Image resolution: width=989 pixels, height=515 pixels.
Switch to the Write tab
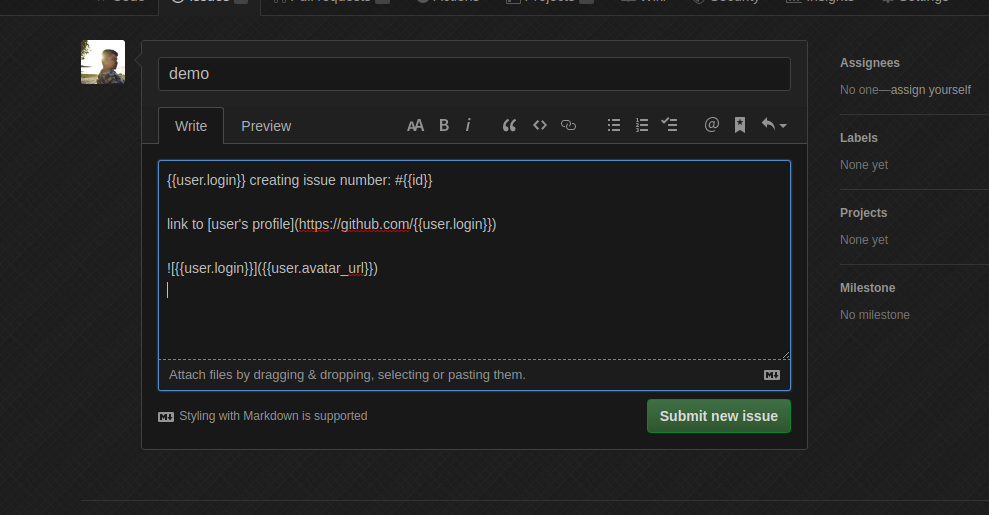pos(191,126)
